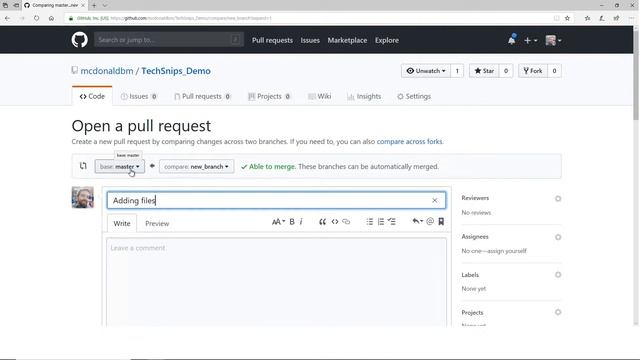Click the Leave a comment text area

point(276,282)
